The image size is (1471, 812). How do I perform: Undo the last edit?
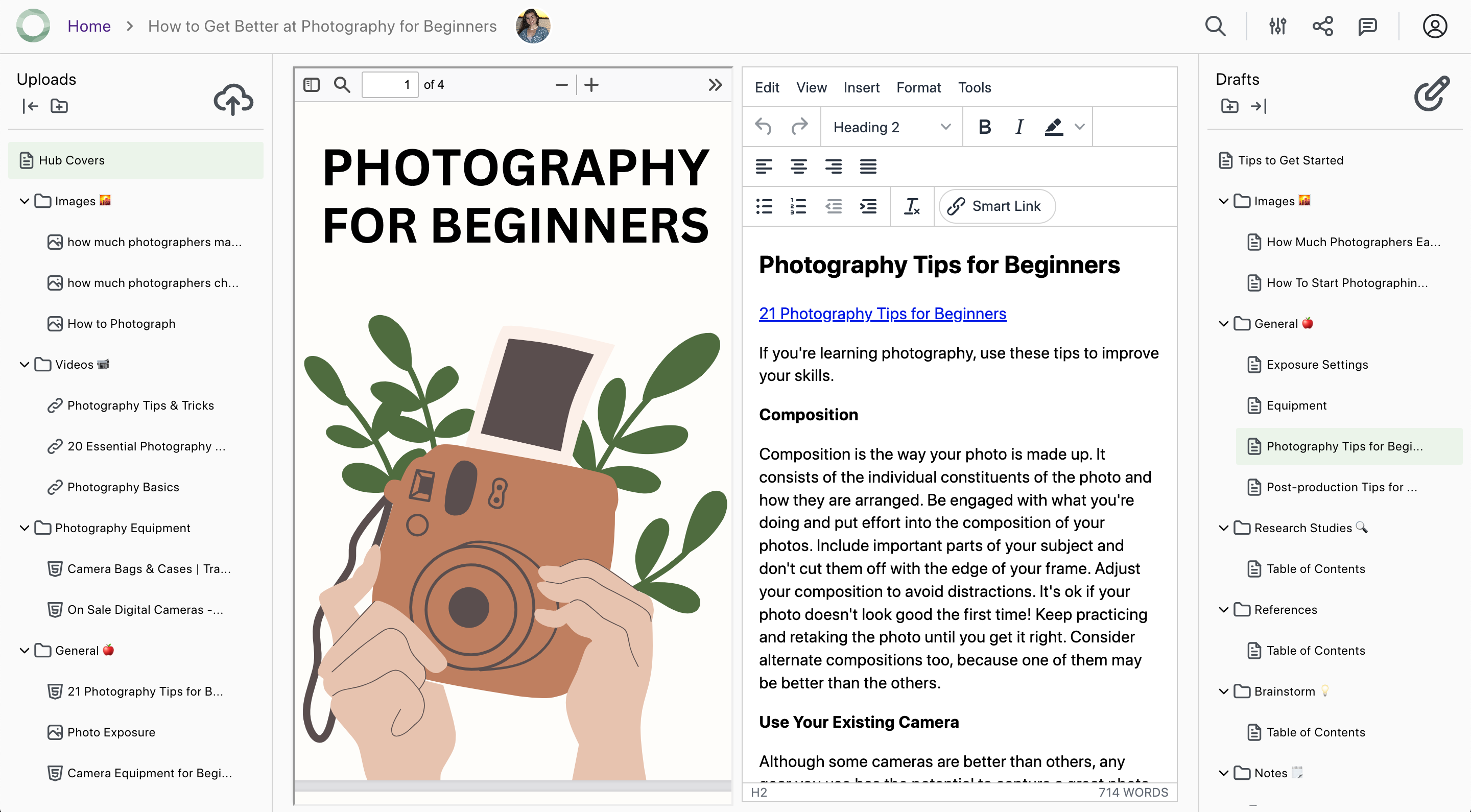[x=764, y=127]
